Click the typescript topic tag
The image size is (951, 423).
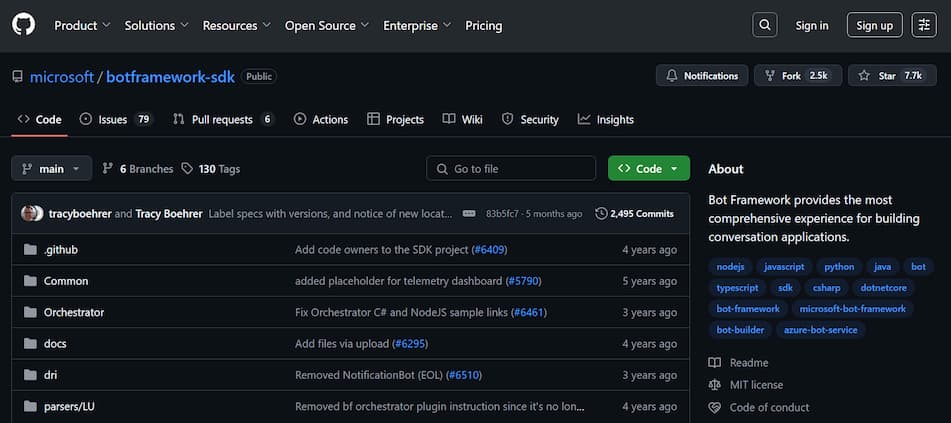pyautogui.click(x=737, y=288)
